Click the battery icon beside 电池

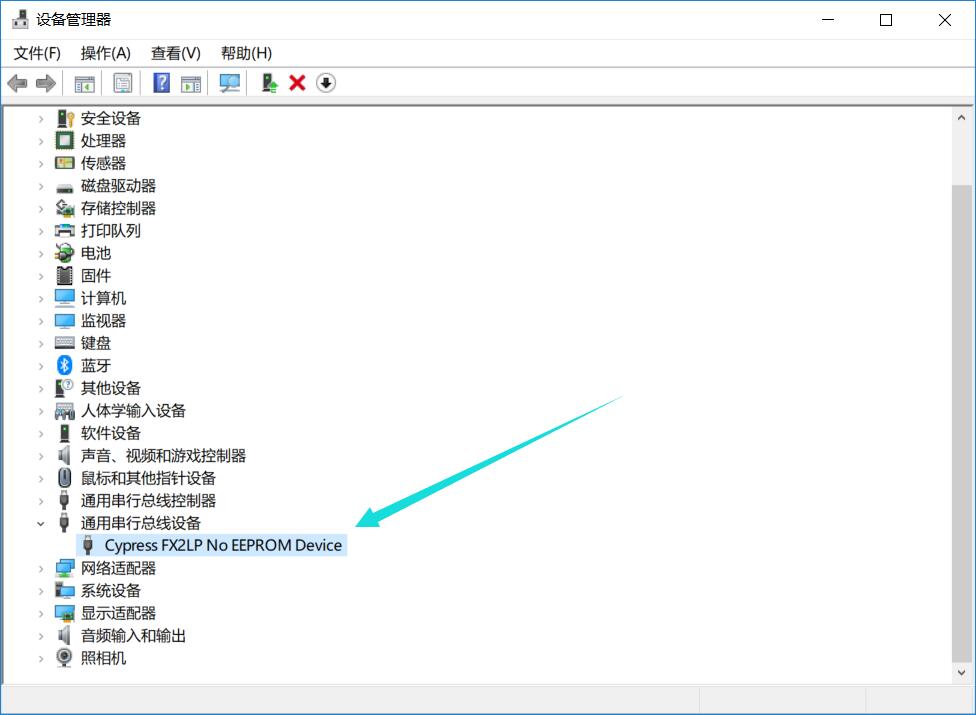[65, 253]
